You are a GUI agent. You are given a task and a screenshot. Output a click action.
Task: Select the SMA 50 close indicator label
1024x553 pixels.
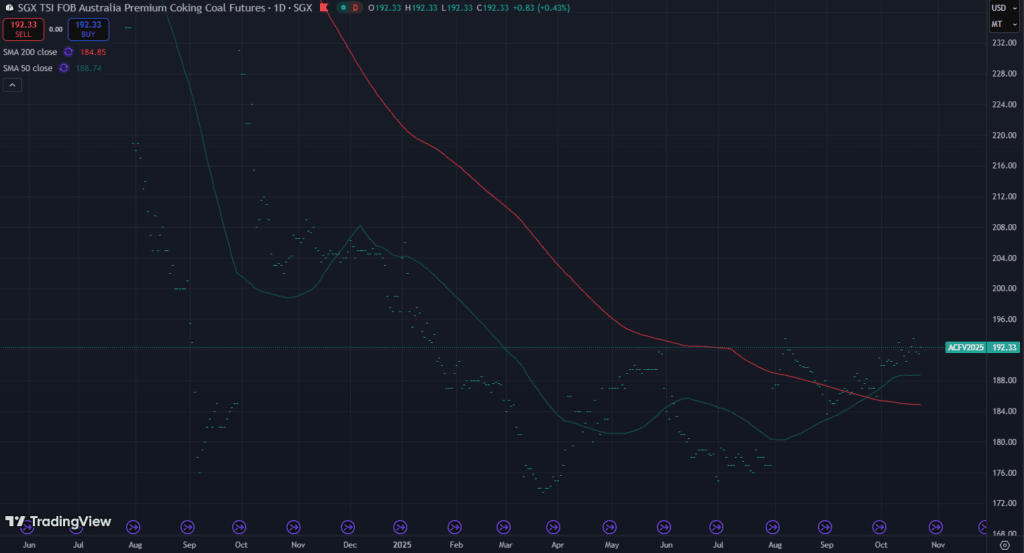pyautogui.click(x=27, y=68)
